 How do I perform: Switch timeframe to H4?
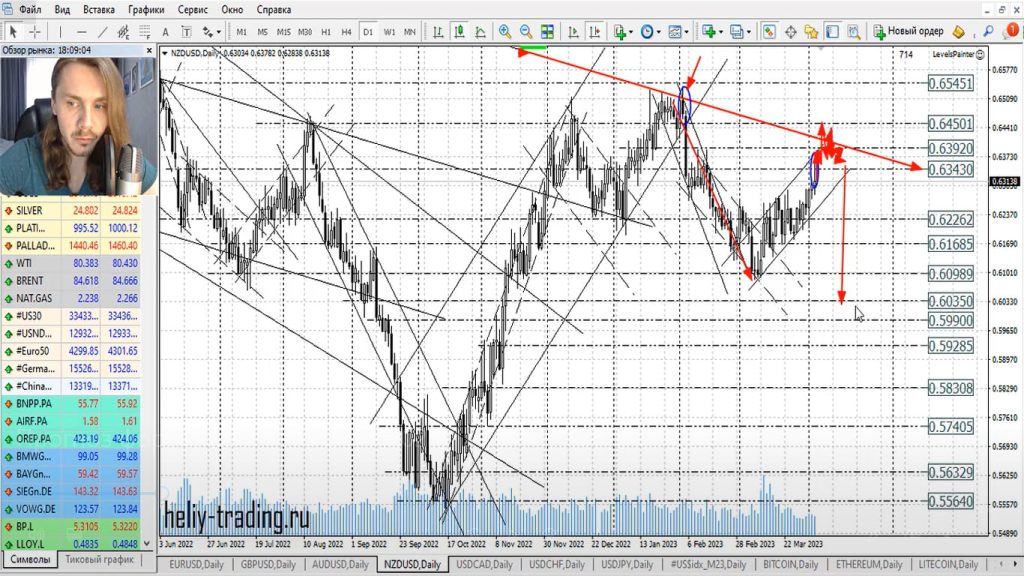click(346, 31)
